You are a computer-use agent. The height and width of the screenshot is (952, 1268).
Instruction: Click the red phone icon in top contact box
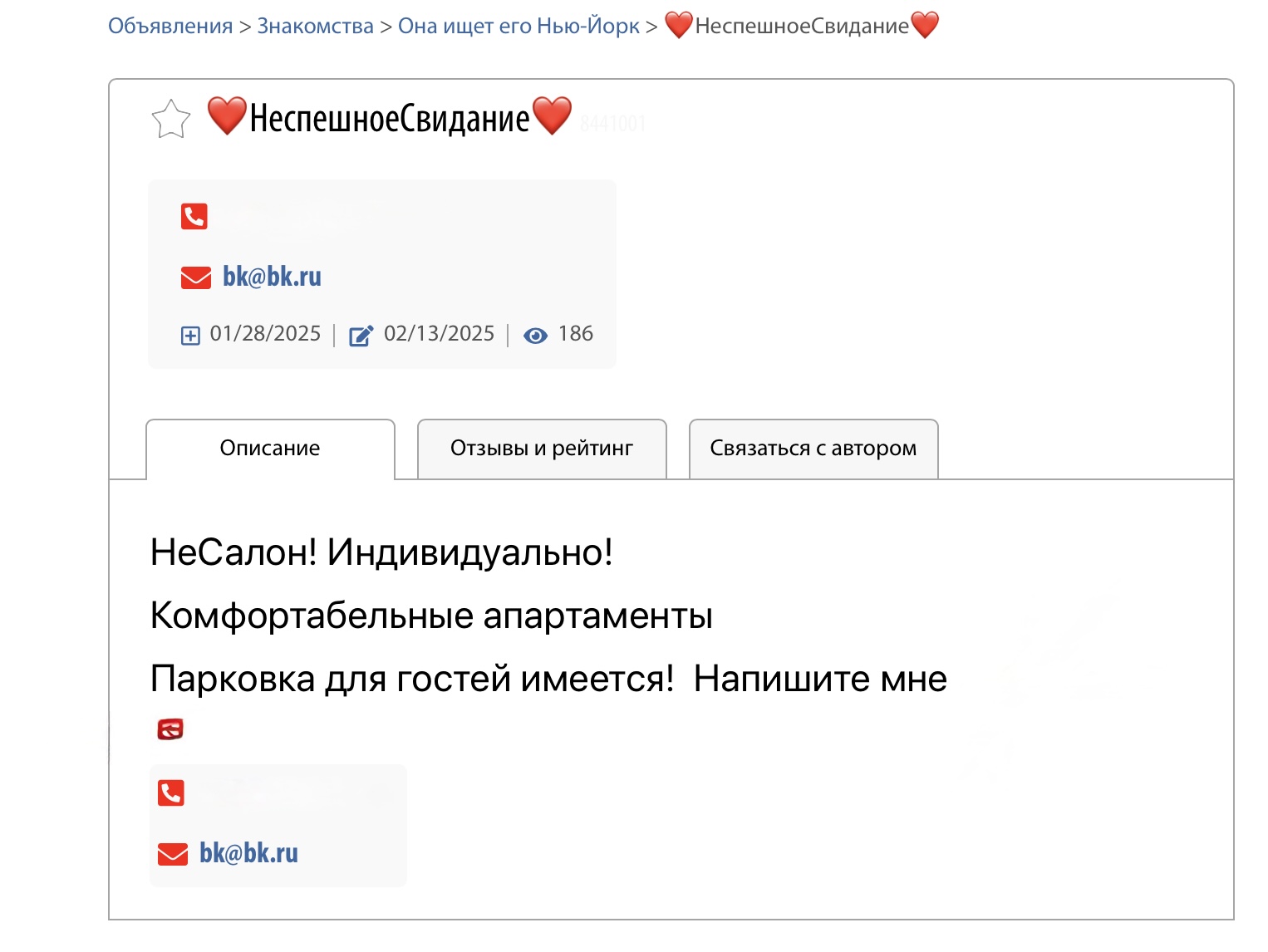[x=194, y=217]
